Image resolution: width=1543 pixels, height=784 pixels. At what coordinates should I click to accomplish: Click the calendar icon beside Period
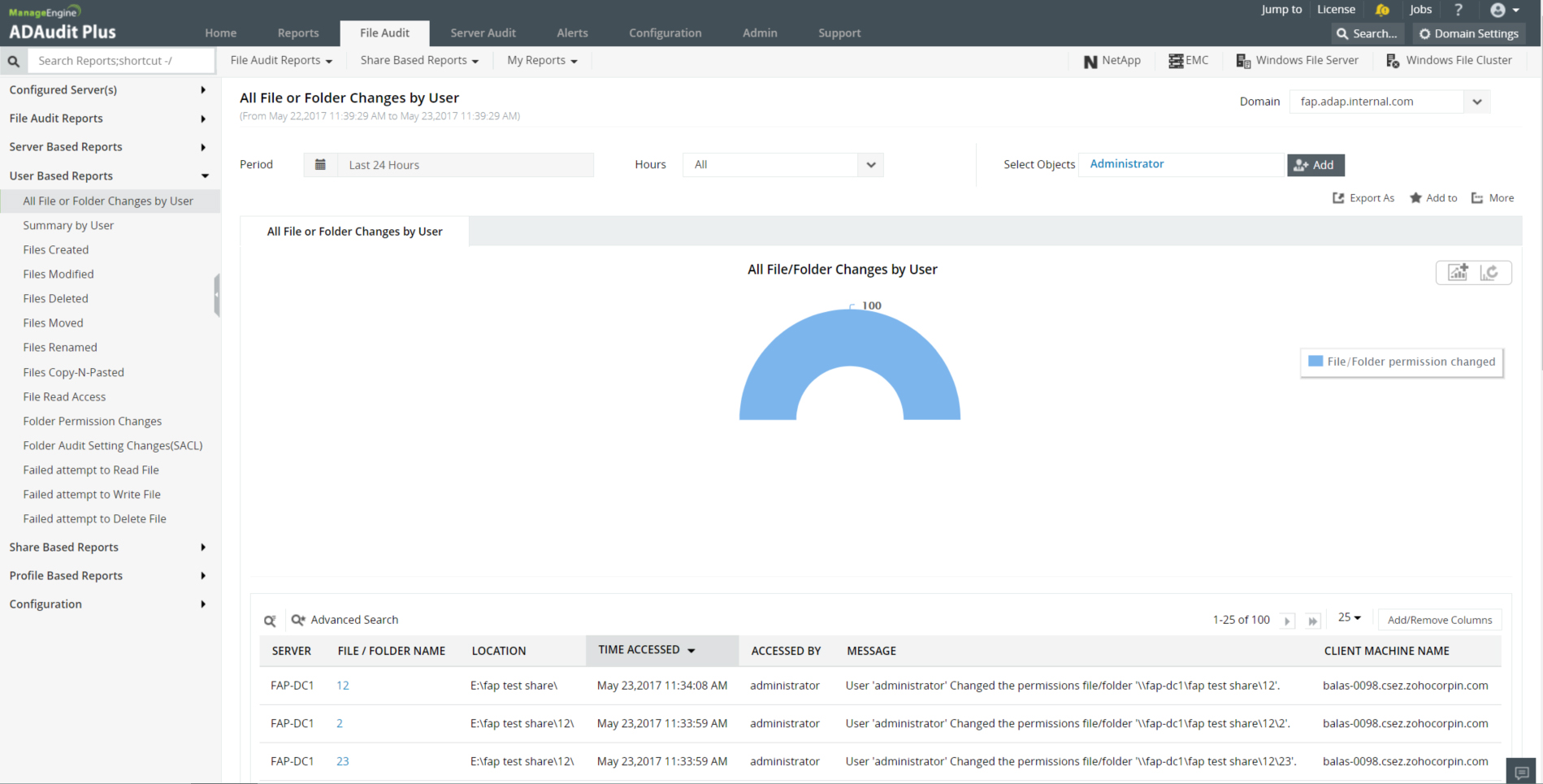320,165
